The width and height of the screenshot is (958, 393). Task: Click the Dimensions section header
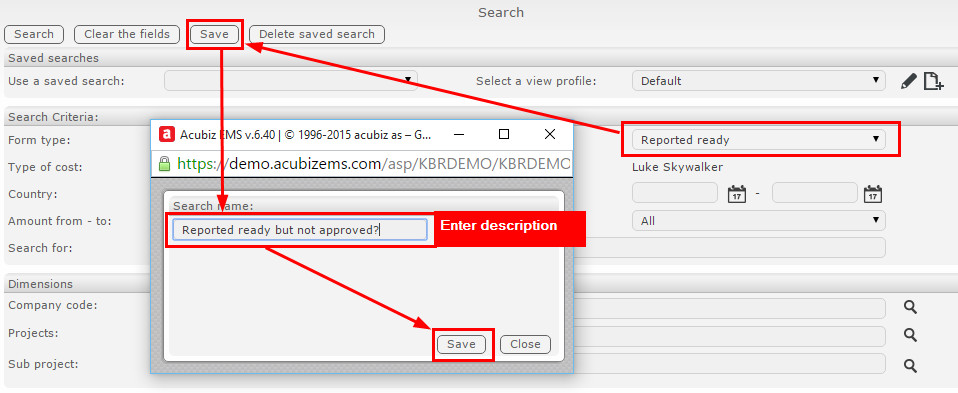click(40, 284)
